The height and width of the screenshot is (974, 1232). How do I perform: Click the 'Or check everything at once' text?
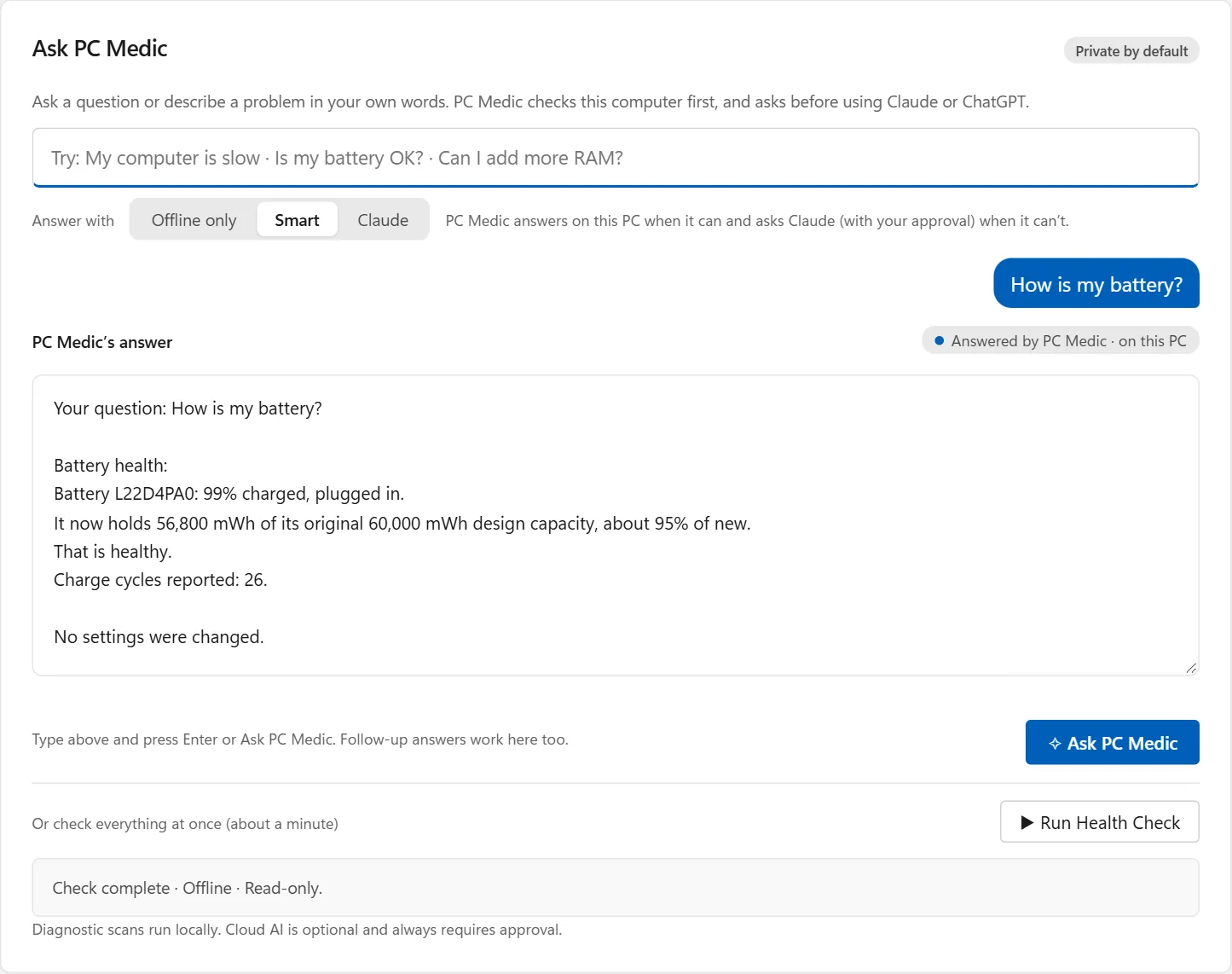point(185,824)
